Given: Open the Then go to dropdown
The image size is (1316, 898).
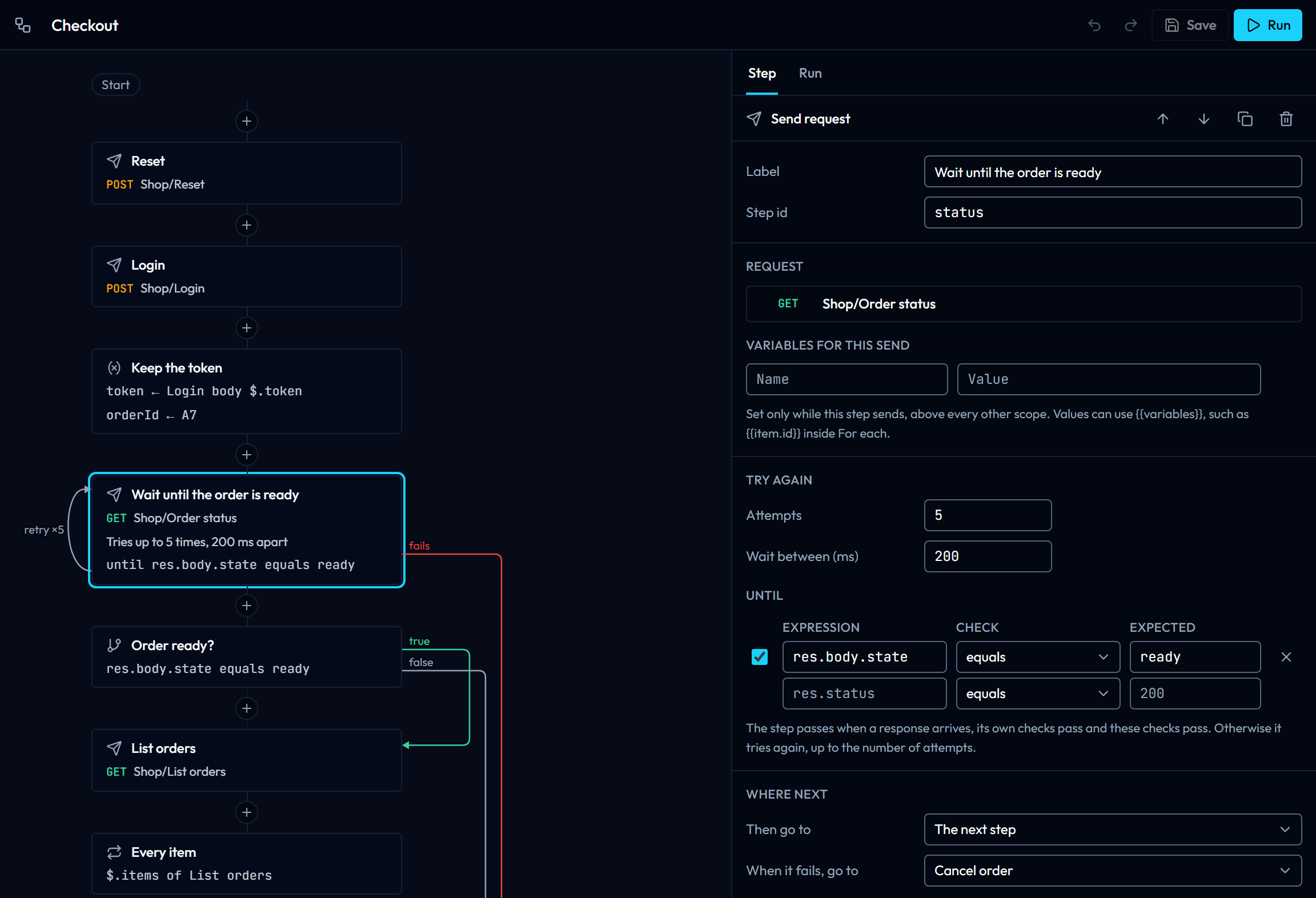Looking at the screenshot, I should [x=1113, y=829].
